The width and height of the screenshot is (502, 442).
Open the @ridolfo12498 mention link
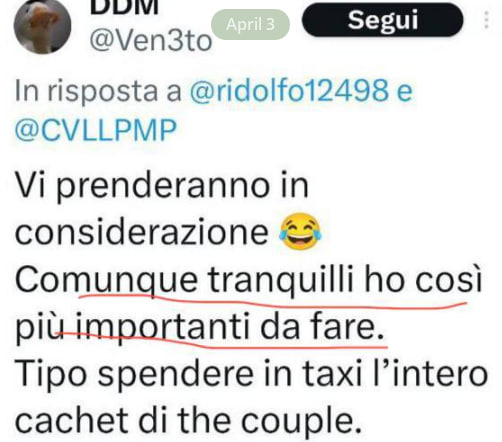click(x=289, y=91)
